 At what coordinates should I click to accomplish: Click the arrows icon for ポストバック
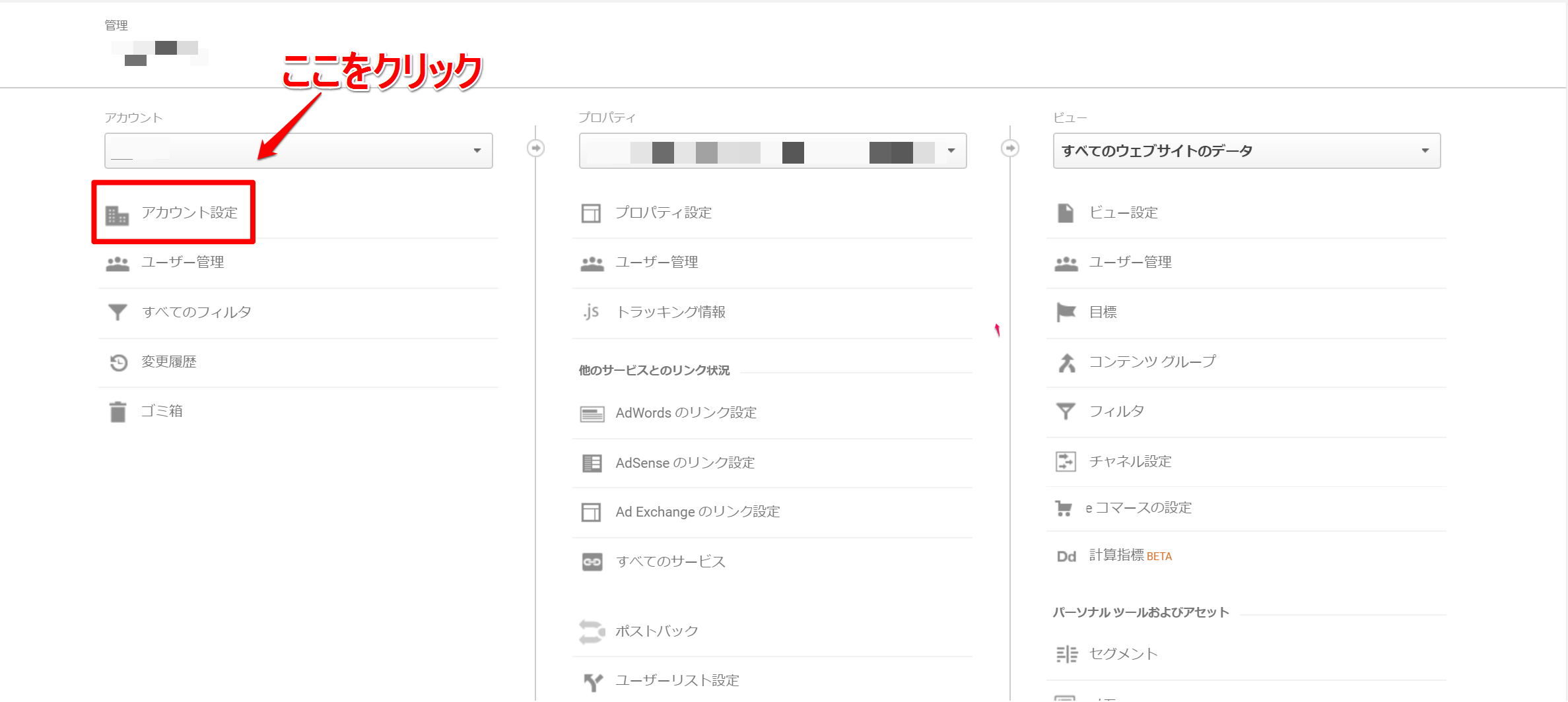point(592,631)
